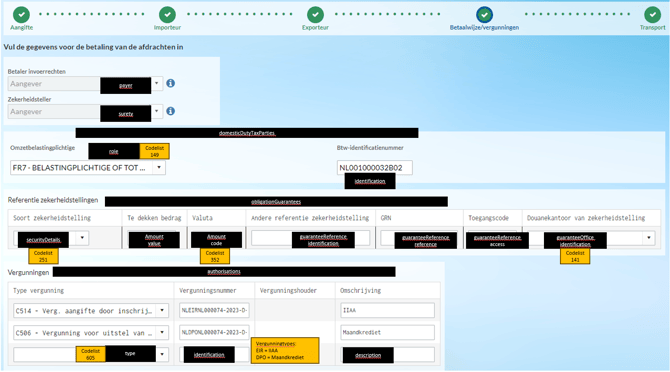Click the Omschrijving field containing Maandkrediet
670x372 pixels.
tap(388, 332)
